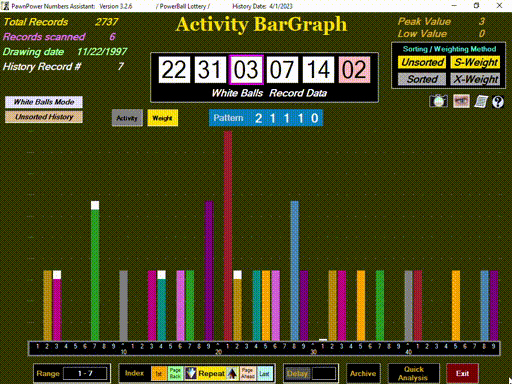Switch to Sorted method

pos(422,79)
